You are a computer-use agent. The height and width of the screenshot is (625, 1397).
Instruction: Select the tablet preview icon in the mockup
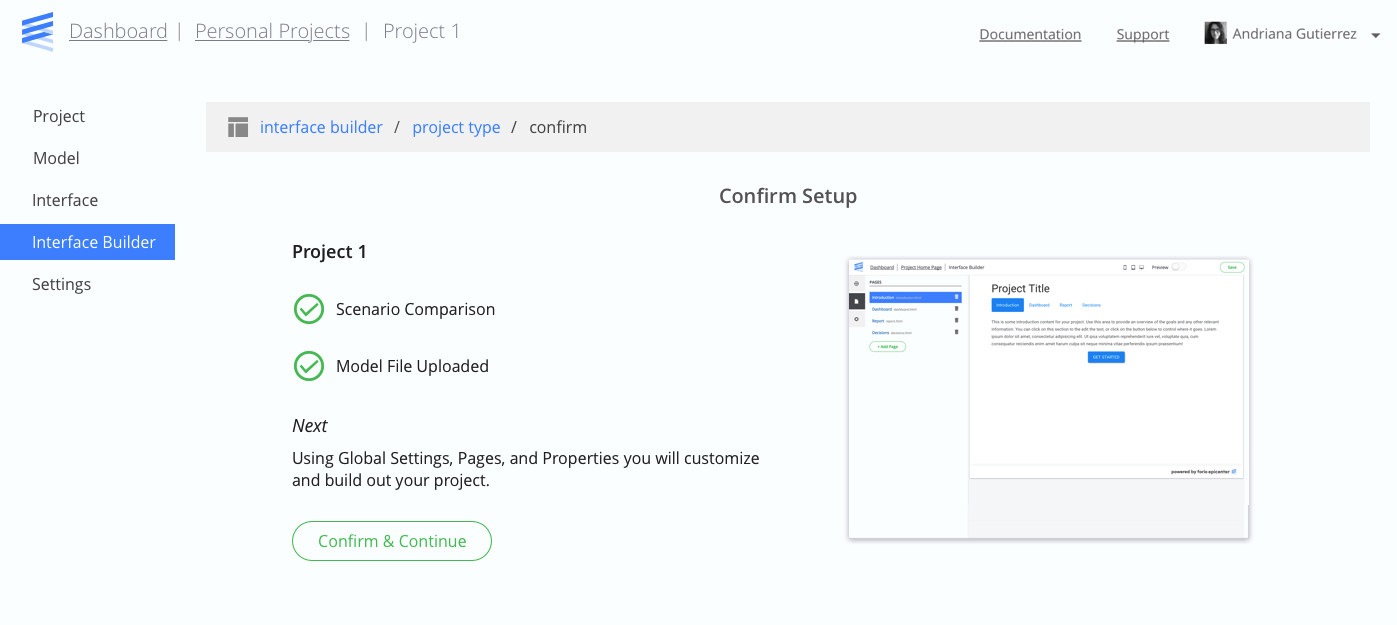pyautogui.click(x=1133, y=267)
